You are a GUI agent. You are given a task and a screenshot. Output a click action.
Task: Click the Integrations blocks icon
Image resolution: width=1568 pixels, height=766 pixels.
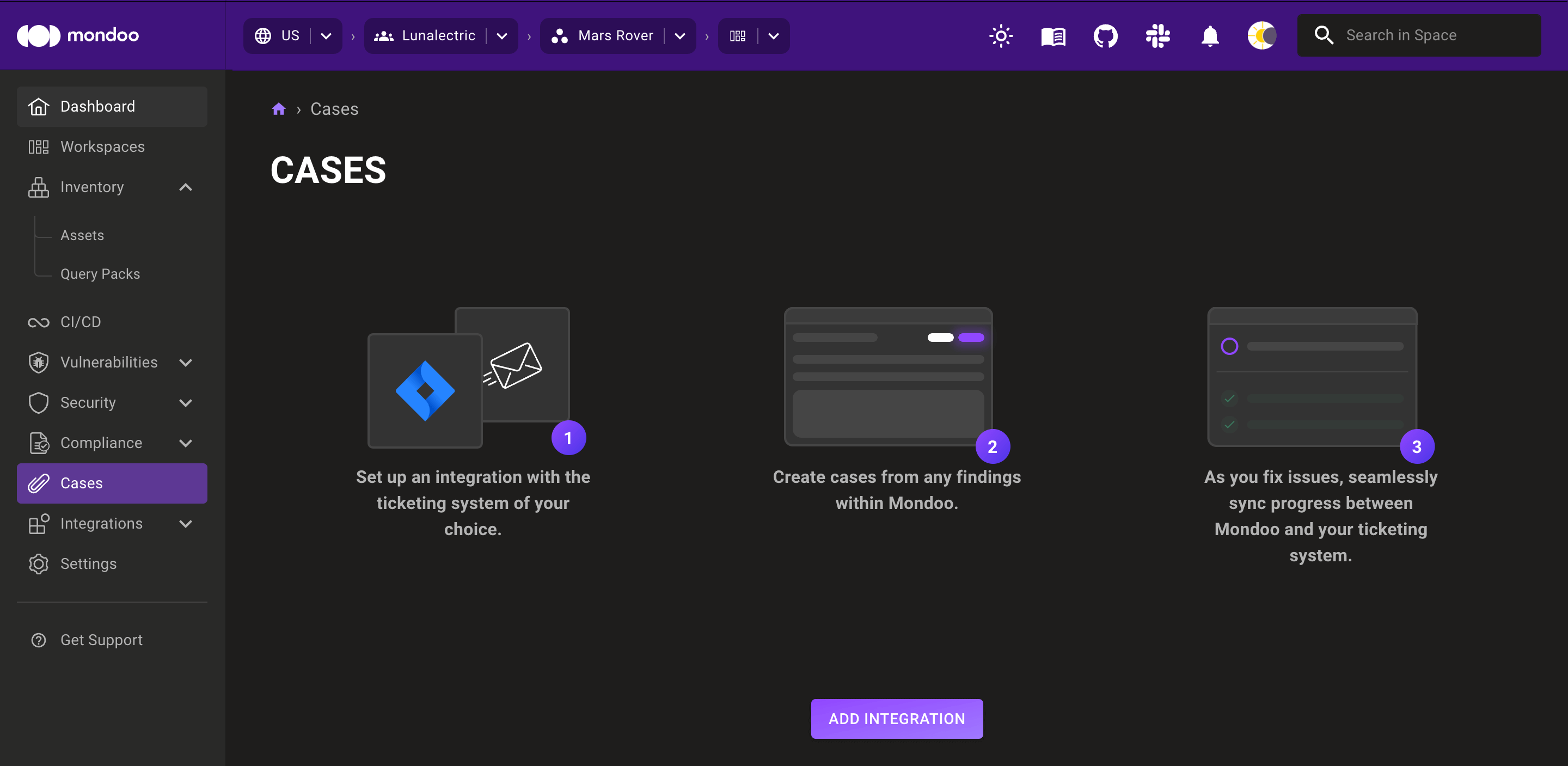[38, 524]
